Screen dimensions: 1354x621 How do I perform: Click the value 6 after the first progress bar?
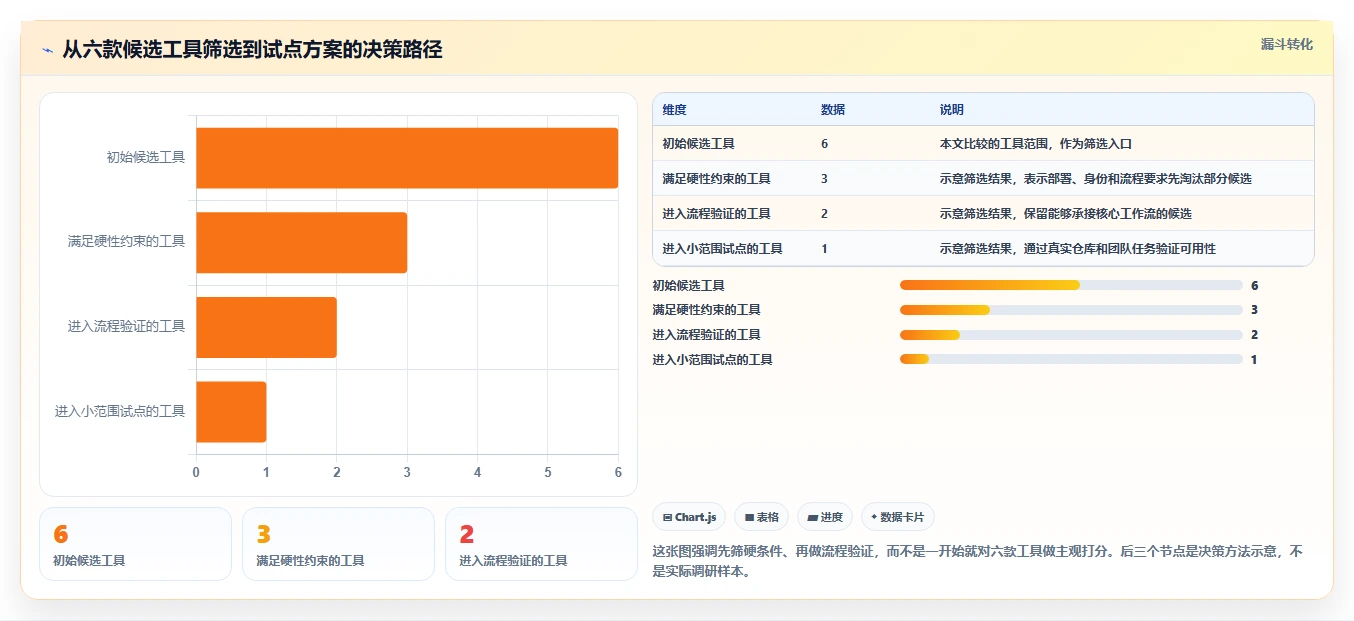pyautogui.click(x=1254, y=286)
